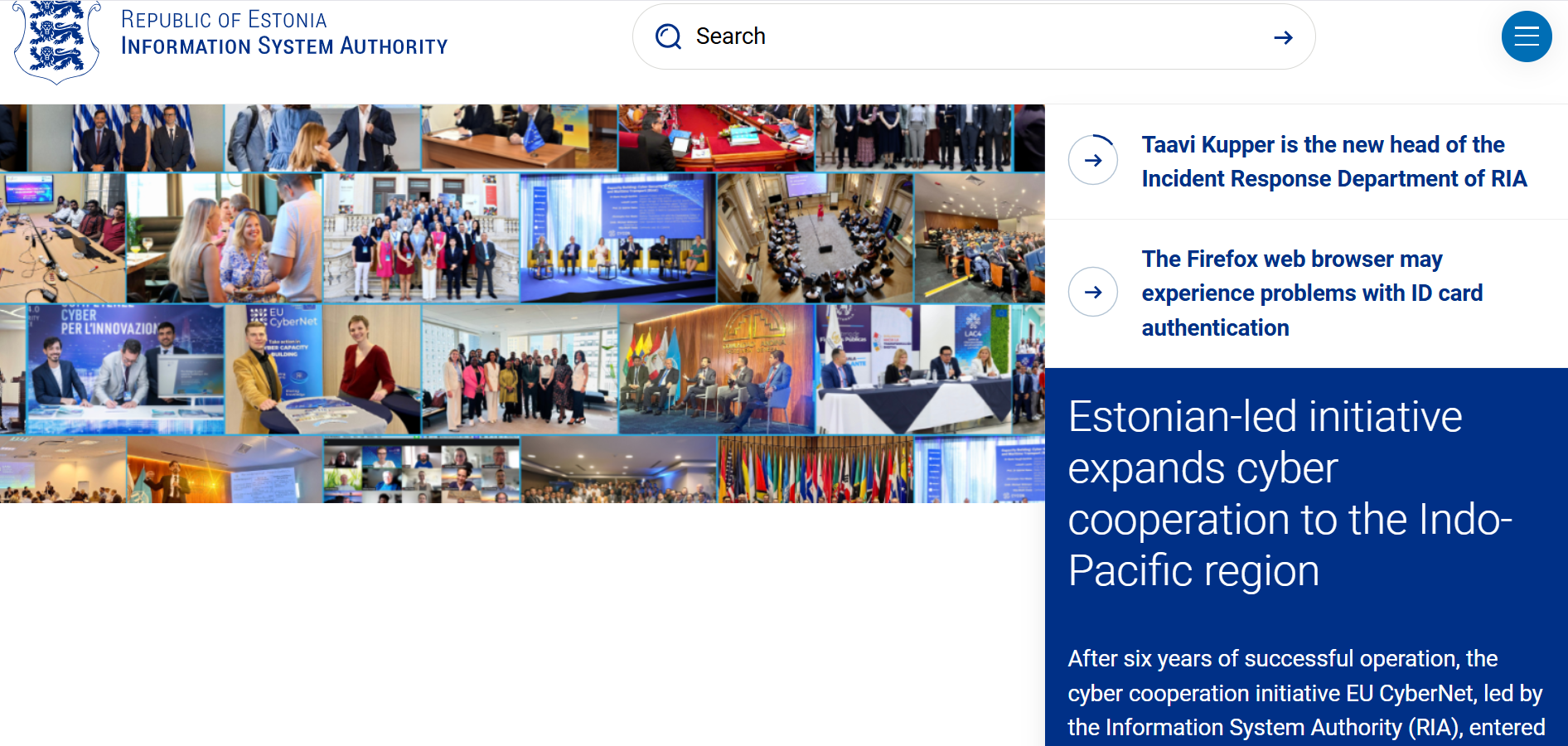Open the row of national flags photo
This screenshot has height=746, width=1568.
pos(815,470)
